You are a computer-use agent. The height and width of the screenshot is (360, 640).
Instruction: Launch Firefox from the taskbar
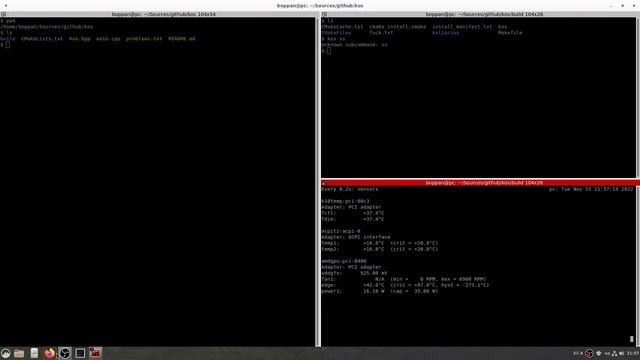pos(49,353)
